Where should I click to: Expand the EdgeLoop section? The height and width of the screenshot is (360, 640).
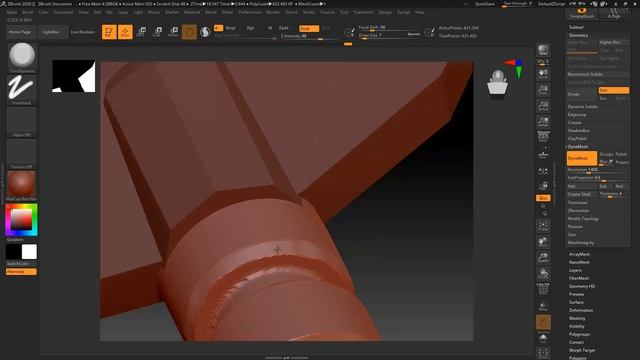[577, 115]
